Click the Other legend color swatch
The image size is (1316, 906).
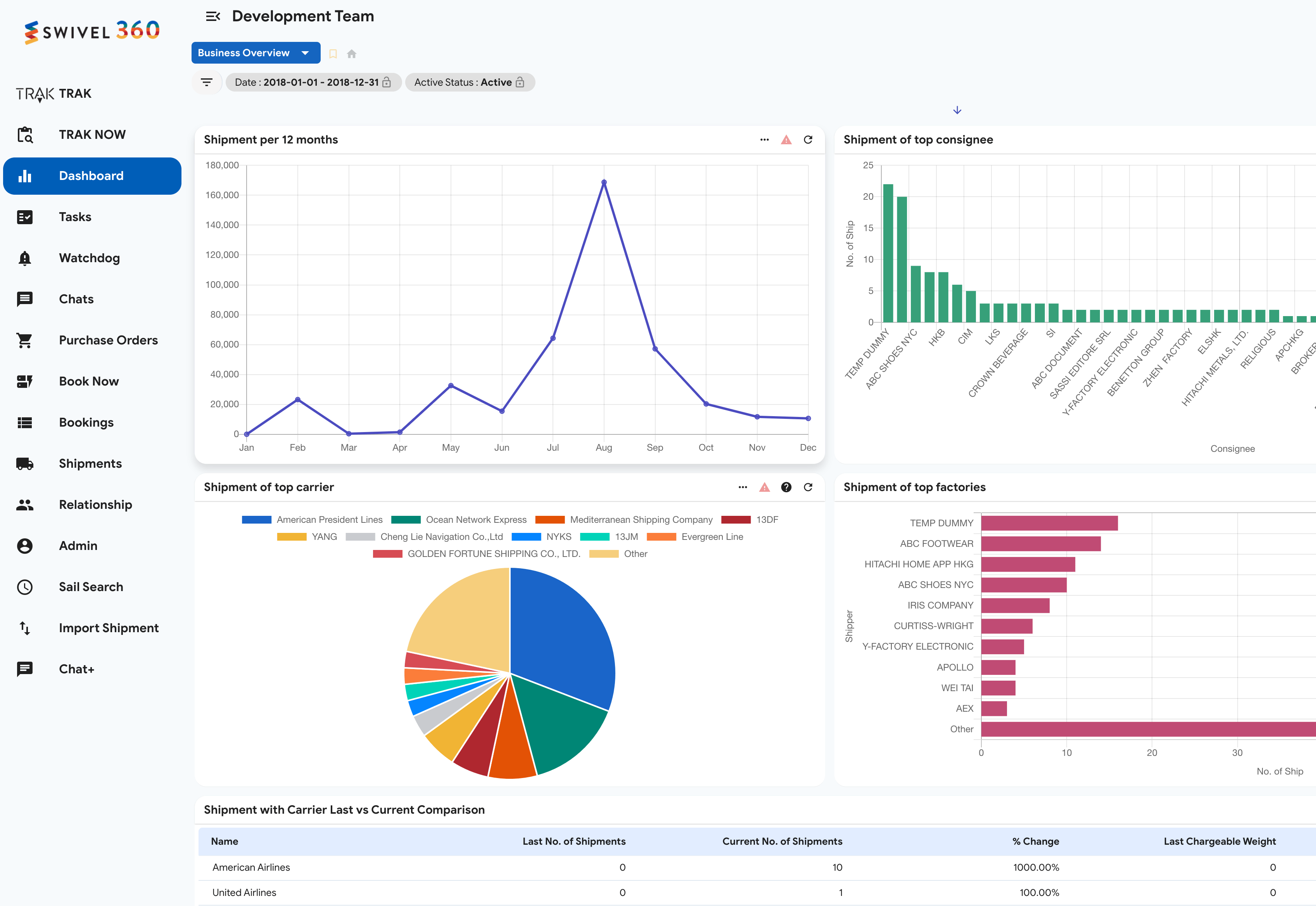pos(604,554)
